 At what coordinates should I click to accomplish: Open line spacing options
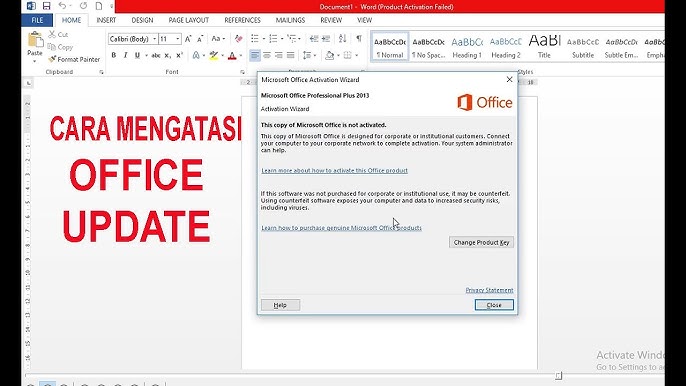pyautogui.click(x=309, y=55)
